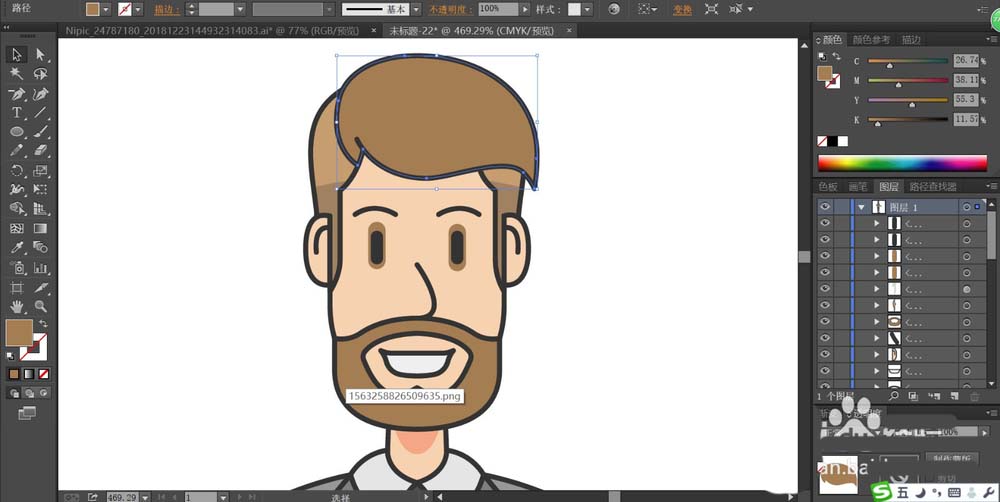The height and width of the screenshot is (502, 1000).
Task: Enable Draw Normal mode
Action: click(14, 393)
